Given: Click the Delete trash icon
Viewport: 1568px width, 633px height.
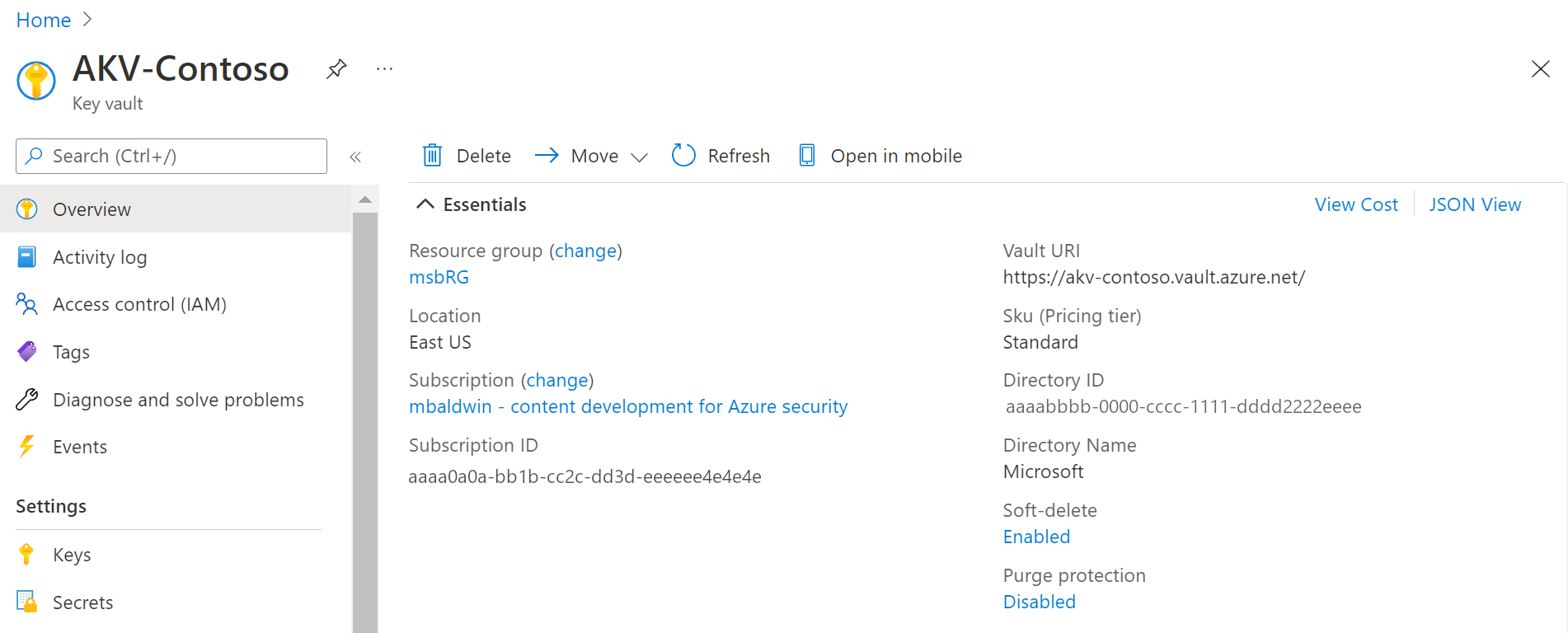Looking at the screenshot, I should (433, 156).
